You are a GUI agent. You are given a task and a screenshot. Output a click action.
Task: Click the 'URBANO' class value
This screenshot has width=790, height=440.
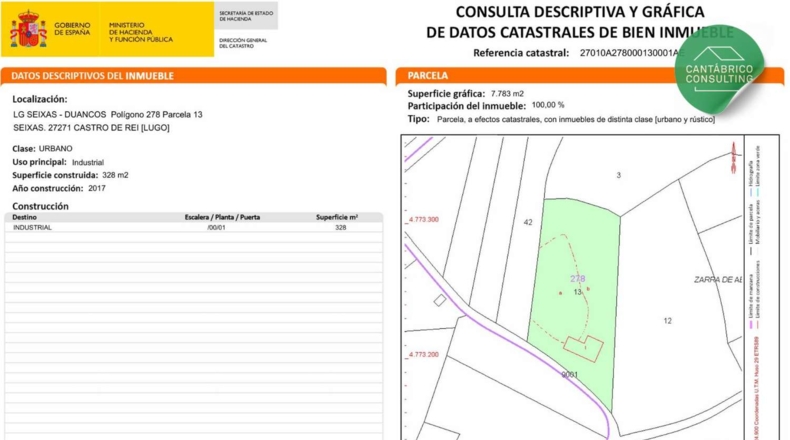pos(55,149)
